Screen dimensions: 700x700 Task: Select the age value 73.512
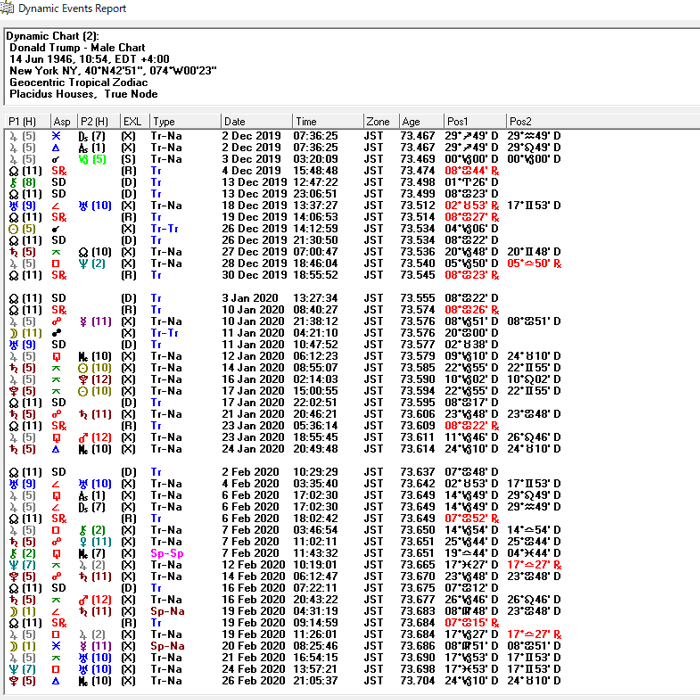coord(418,206)
